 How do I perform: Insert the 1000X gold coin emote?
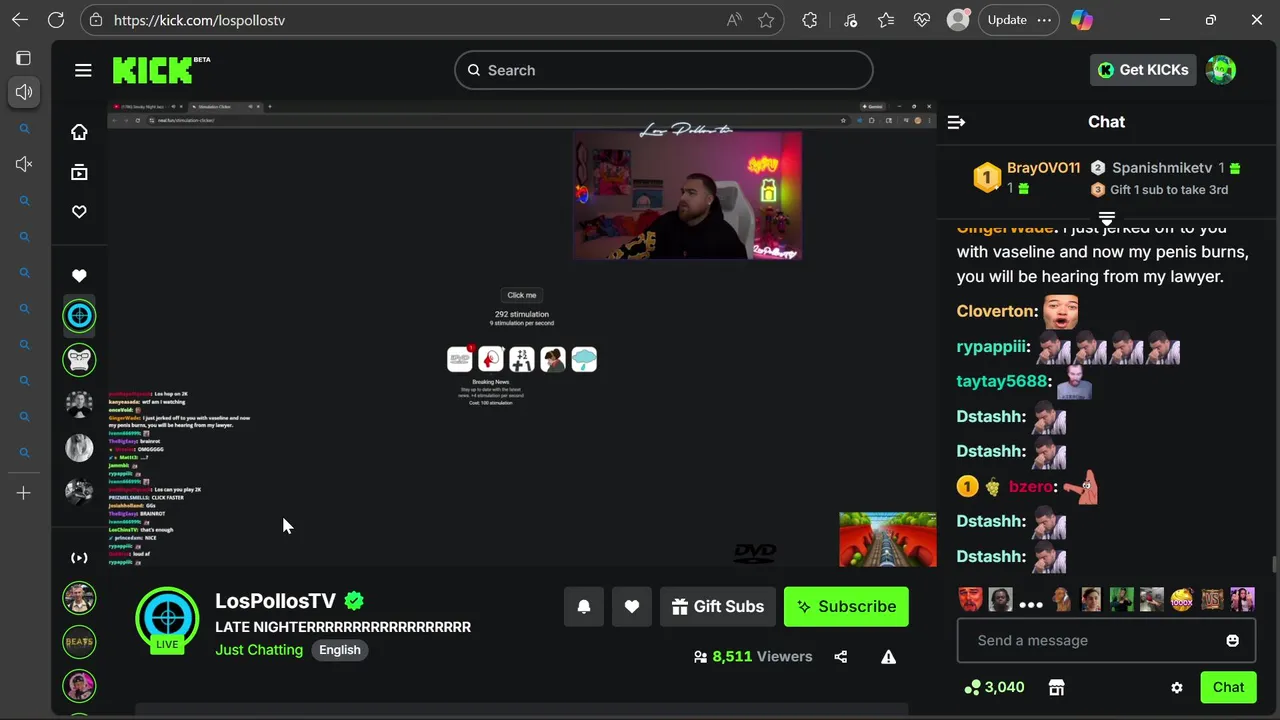[1182, 600]
